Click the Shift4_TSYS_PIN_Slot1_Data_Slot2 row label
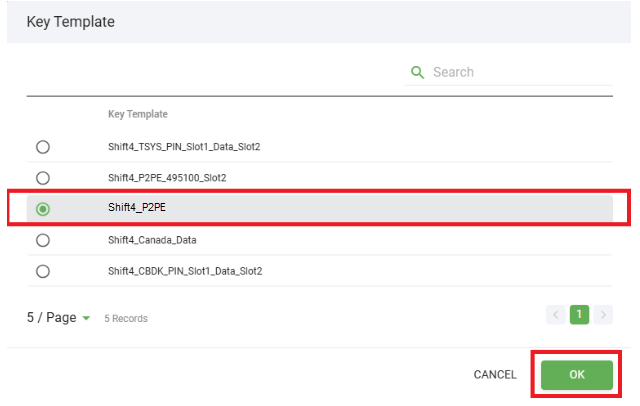640x406 pixels. click(x=184, y=147)
